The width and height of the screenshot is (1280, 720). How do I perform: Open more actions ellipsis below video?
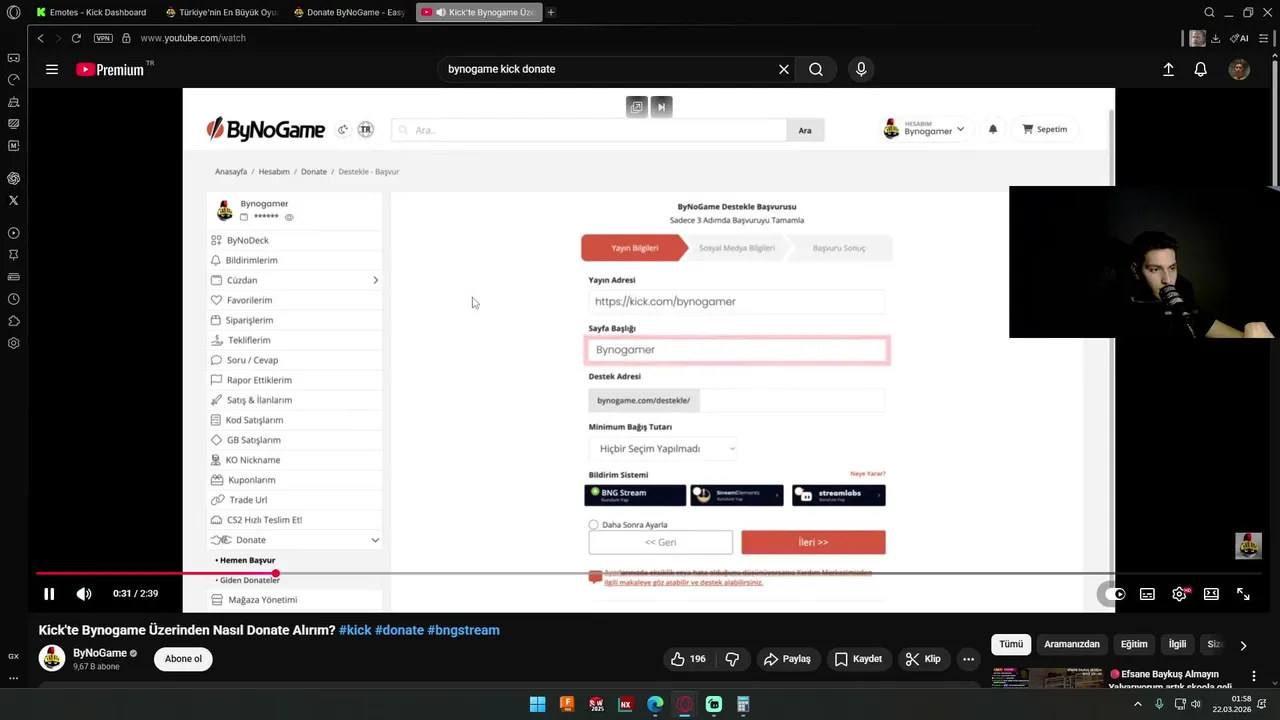pyautogui.click(x=968, y=659)
